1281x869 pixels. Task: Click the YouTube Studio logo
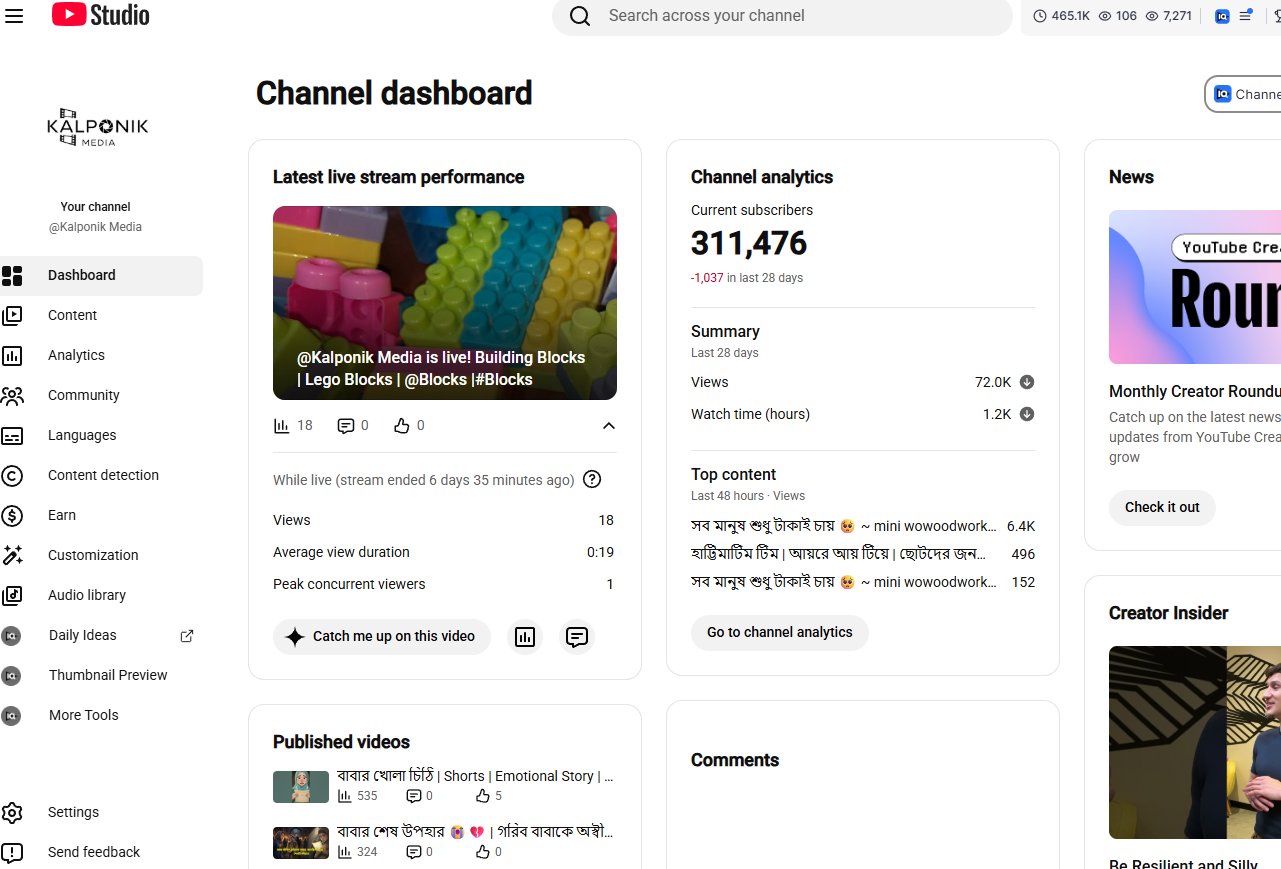click(x=100, y=15)
